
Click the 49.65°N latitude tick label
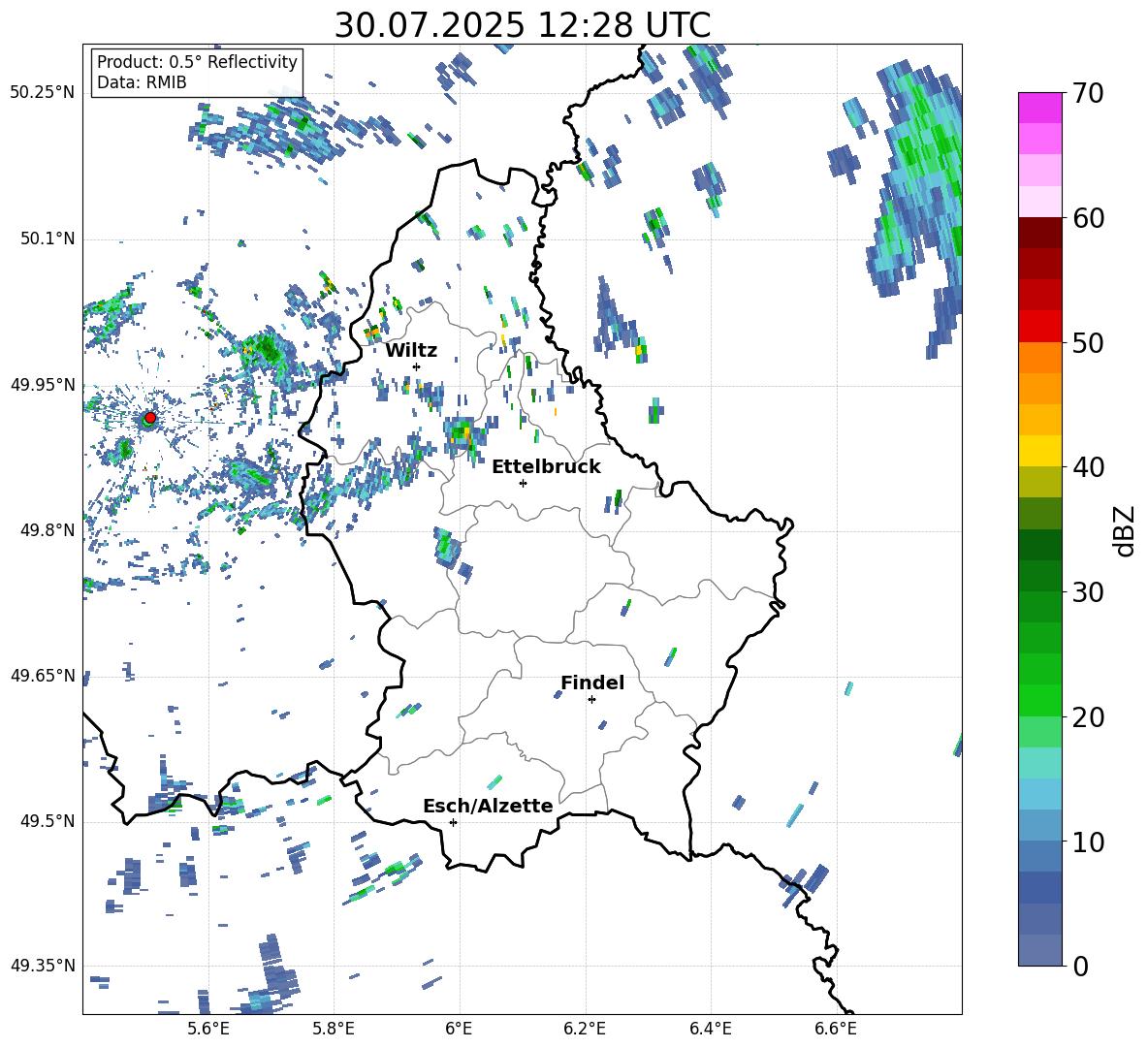click(42, 675)
